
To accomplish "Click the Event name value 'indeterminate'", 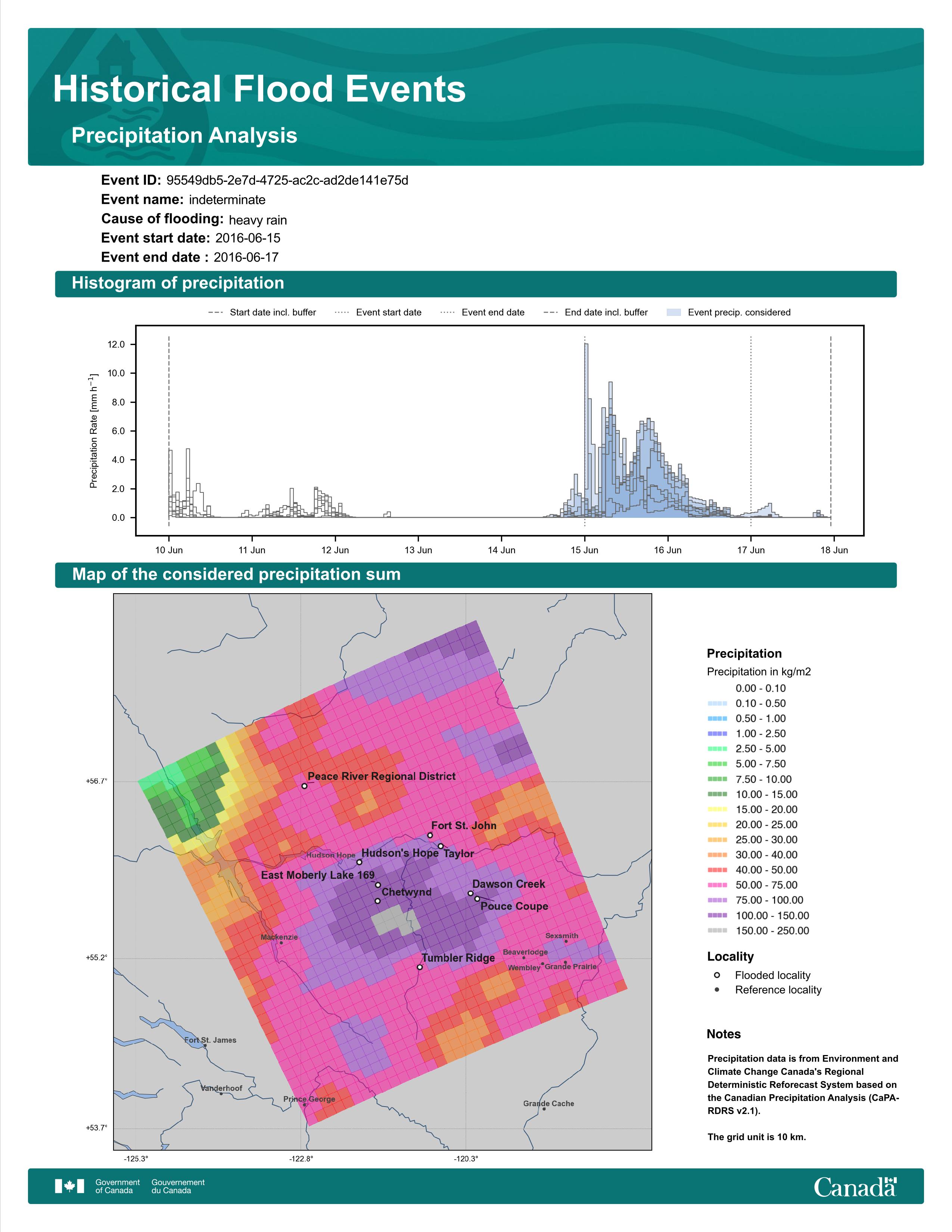I will 227,200.
